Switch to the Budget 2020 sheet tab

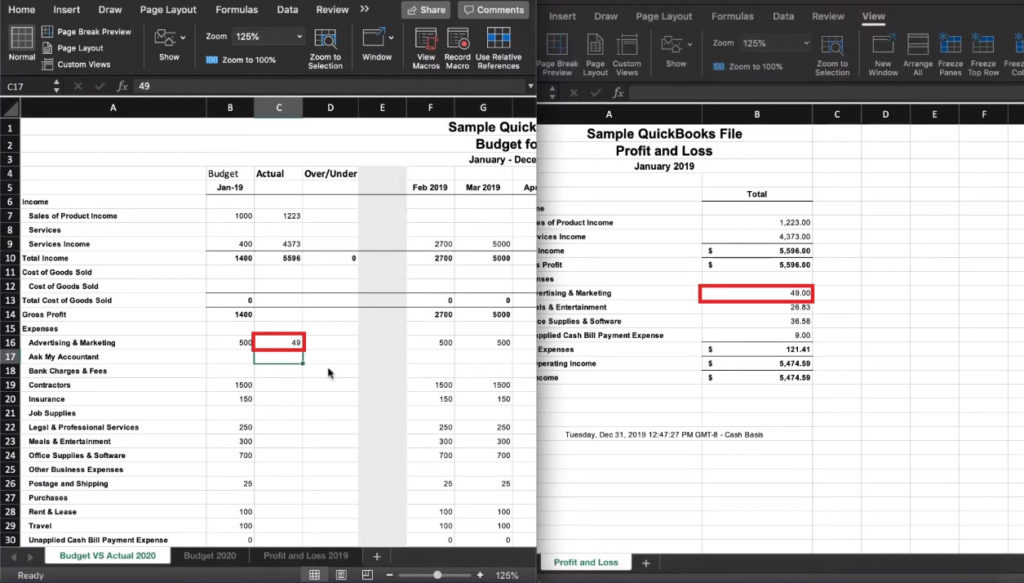click(x=210, y=556)
